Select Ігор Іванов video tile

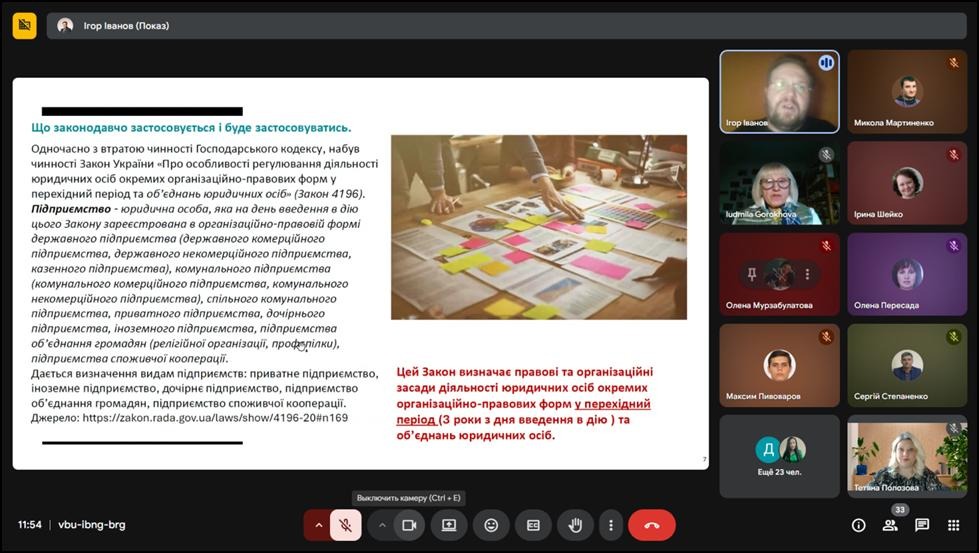[779, 92]
